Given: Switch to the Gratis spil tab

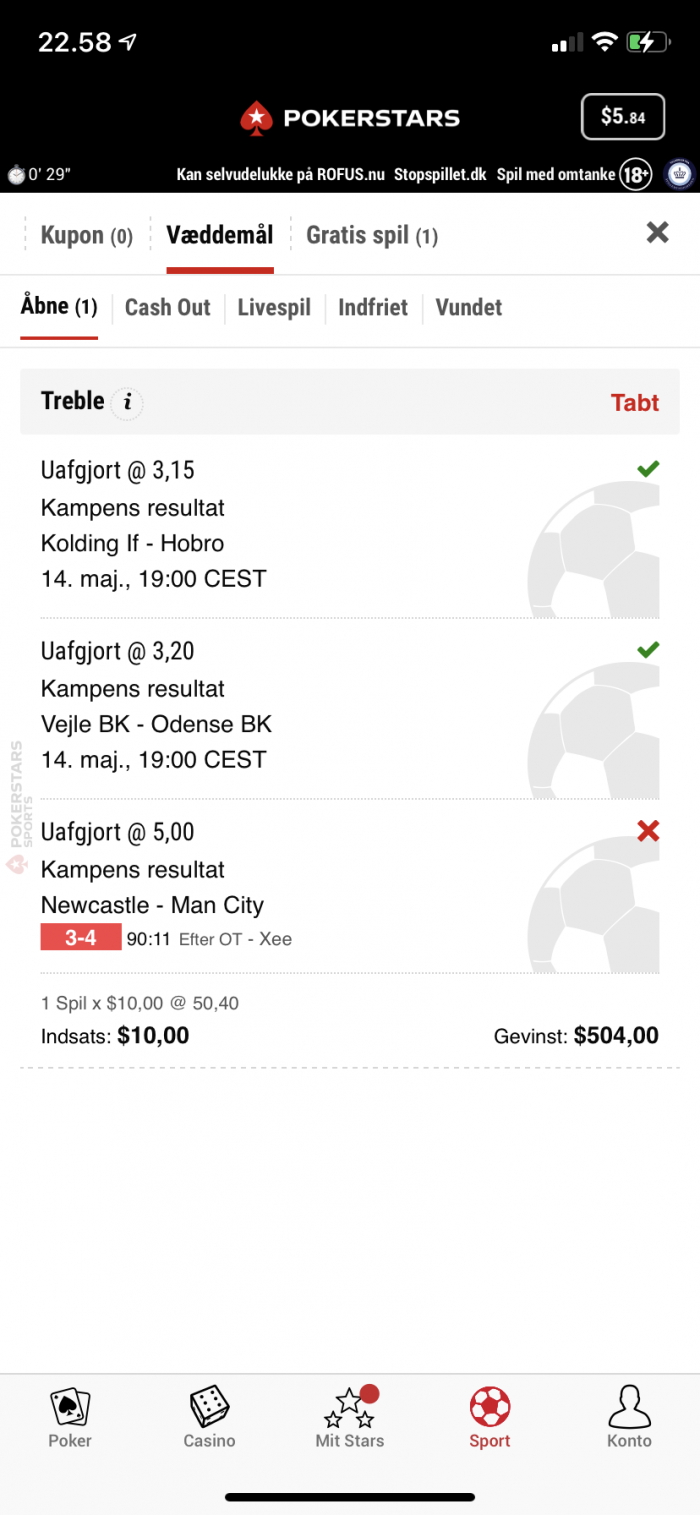Looking at the screenshot, I should click(372, 236).
